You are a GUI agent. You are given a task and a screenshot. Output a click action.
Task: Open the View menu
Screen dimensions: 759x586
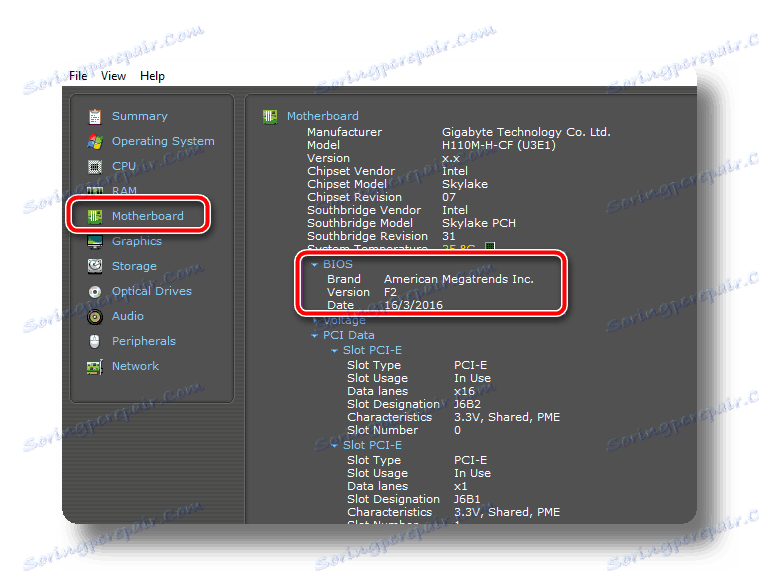point(113,76)
